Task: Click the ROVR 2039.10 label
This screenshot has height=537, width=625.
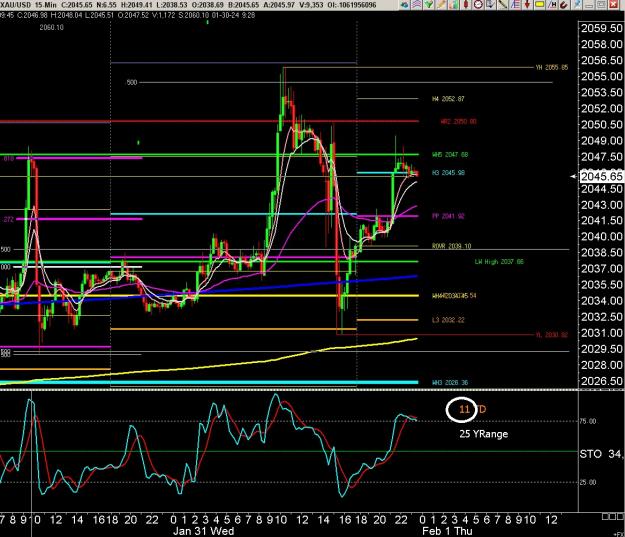Action: 451,246
